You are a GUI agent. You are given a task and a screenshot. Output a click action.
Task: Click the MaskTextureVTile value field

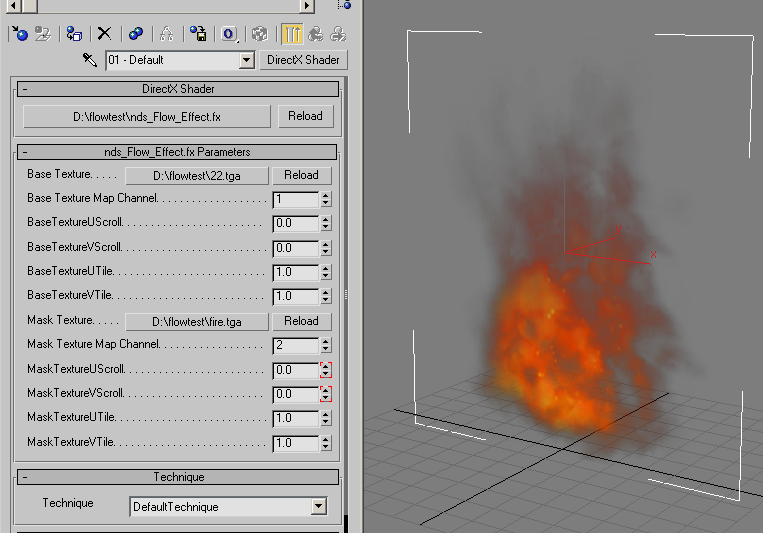296,443
